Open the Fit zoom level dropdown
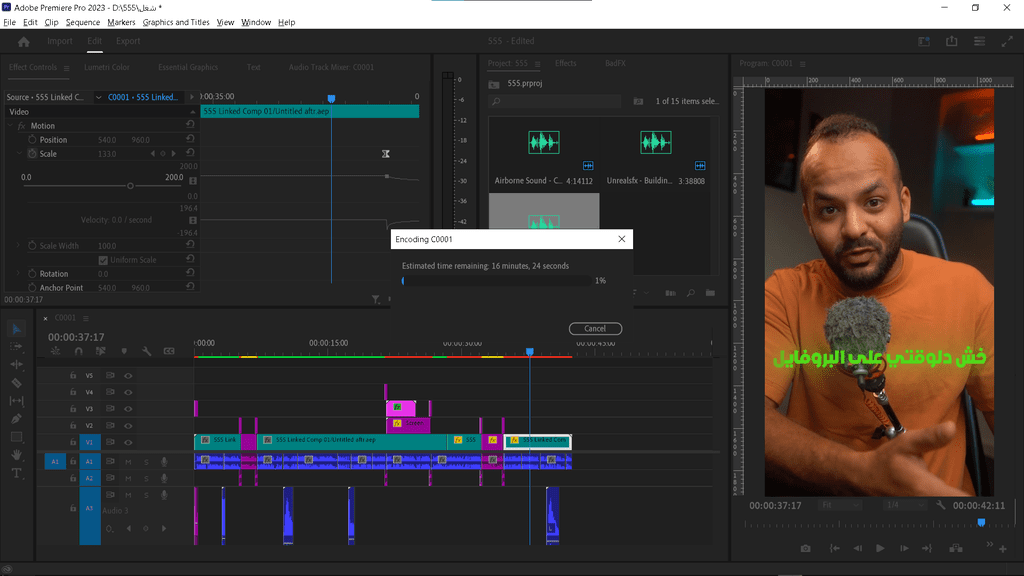This screenshot has height=576, width=1024. coord(840,505)
